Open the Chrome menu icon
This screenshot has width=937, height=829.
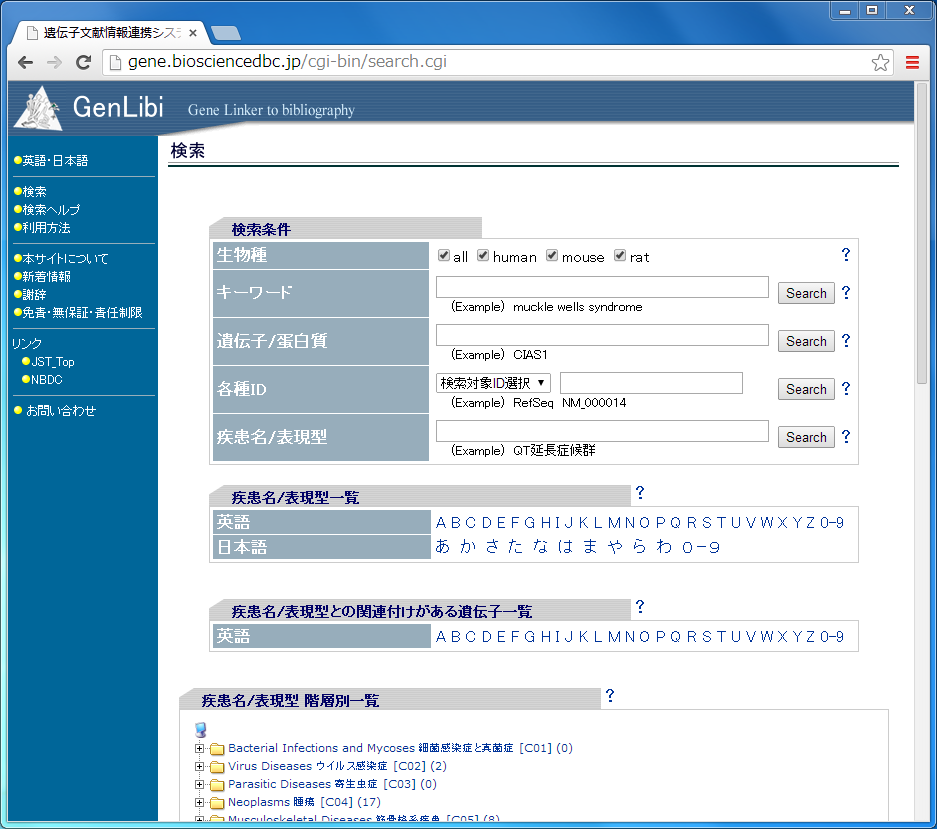(912, 62)
